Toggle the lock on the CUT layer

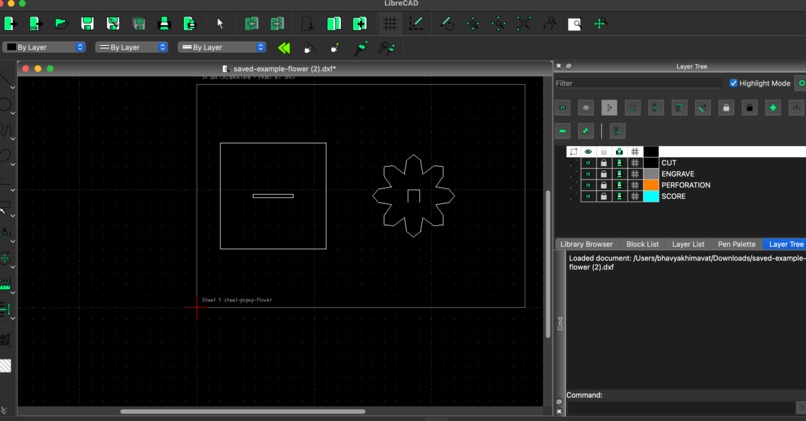coord(604,163)
